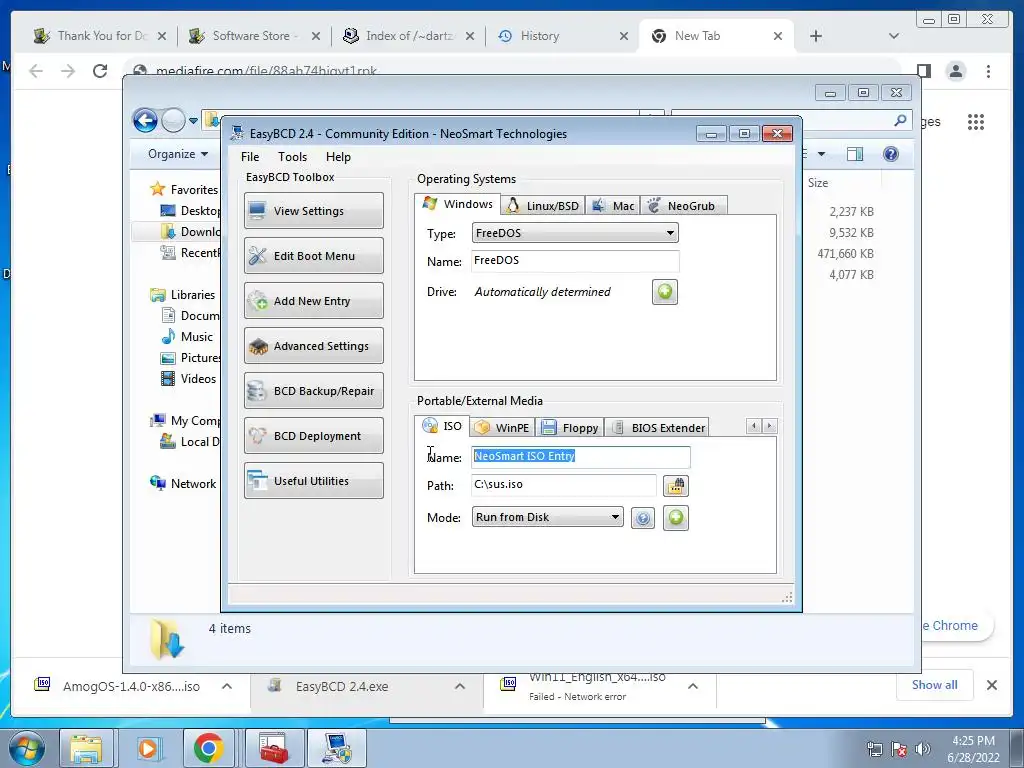Click Explorer forward navigation arrow
1024x768 pixels.
coord(173,120)
